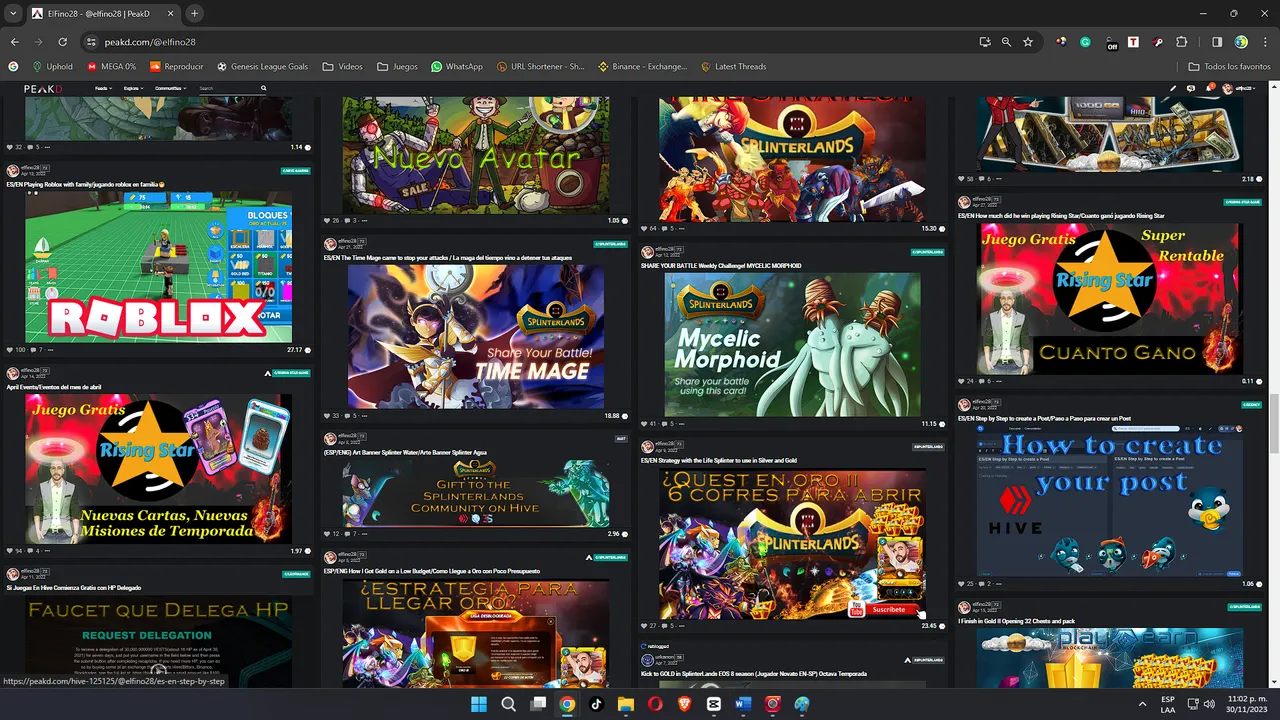Click the red T extension icon

click(1133, 42)
